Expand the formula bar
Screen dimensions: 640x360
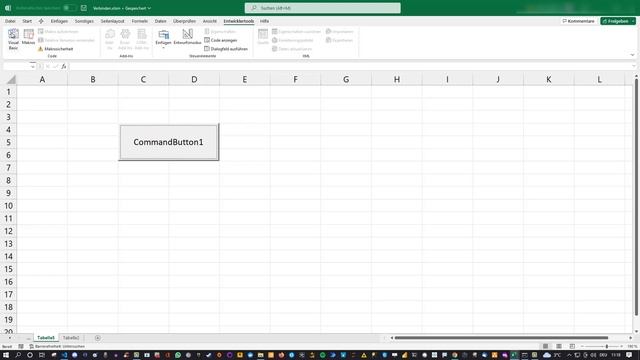(633, 66)
